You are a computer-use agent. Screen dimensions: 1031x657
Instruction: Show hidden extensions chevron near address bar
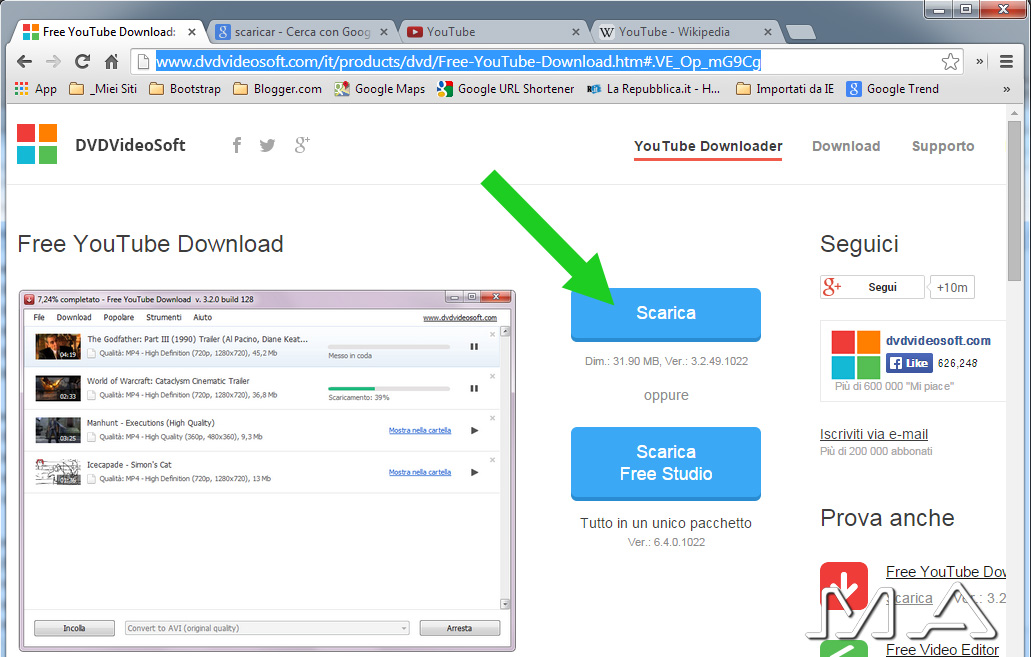(x=980, y=61)
